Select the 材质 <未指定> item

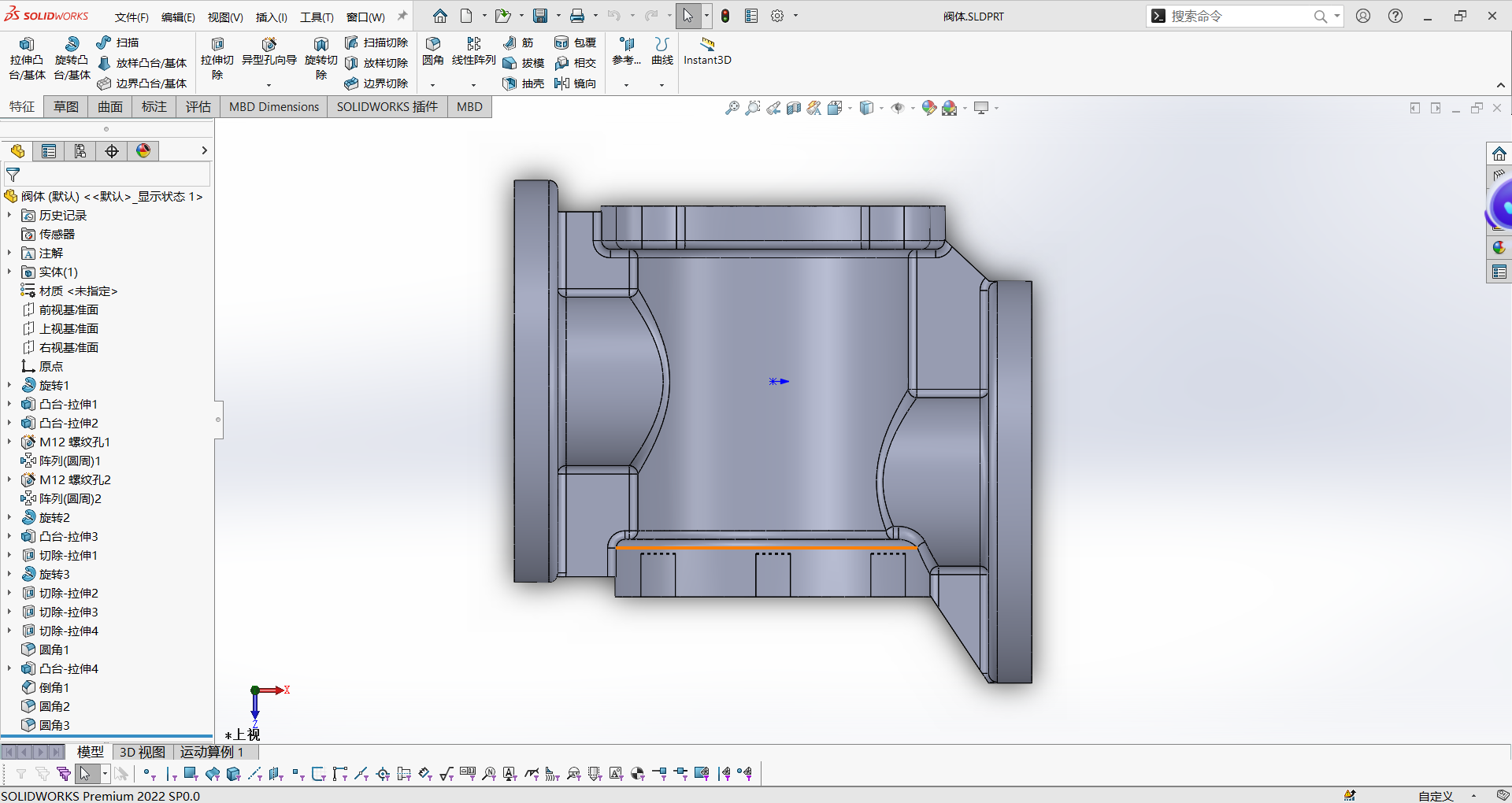pyautogui.click(x=78, y=291)
